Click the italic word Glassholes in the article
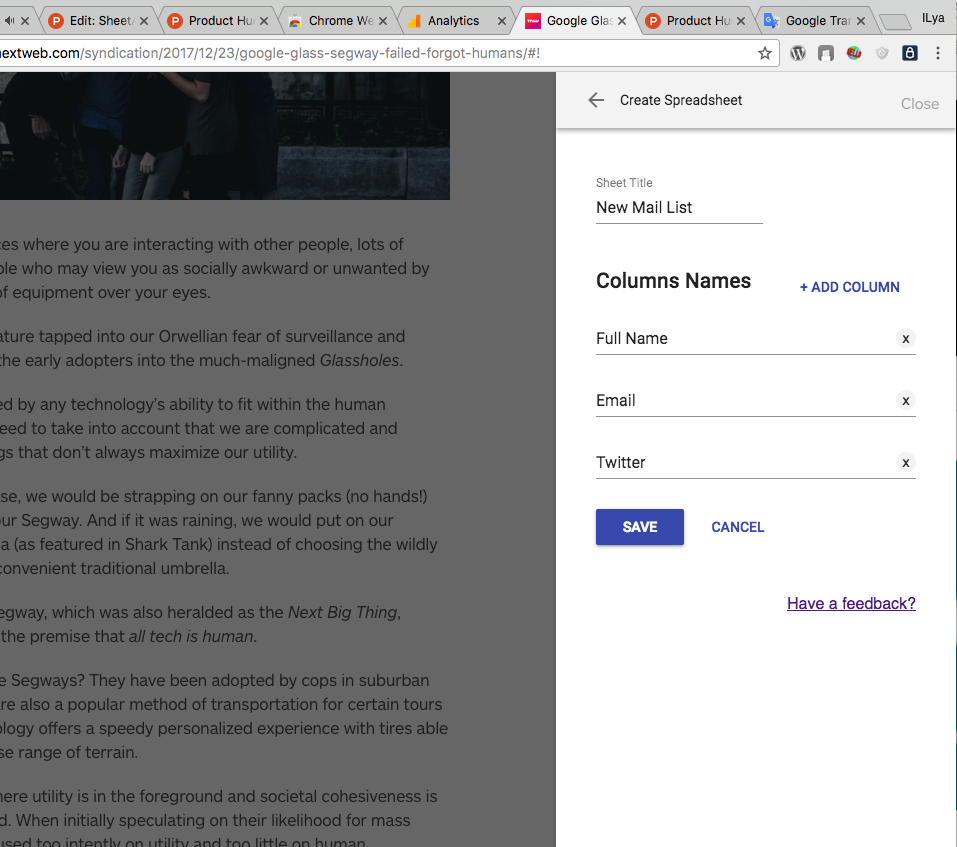The image size is (957, 847). [x=359, y=361]
